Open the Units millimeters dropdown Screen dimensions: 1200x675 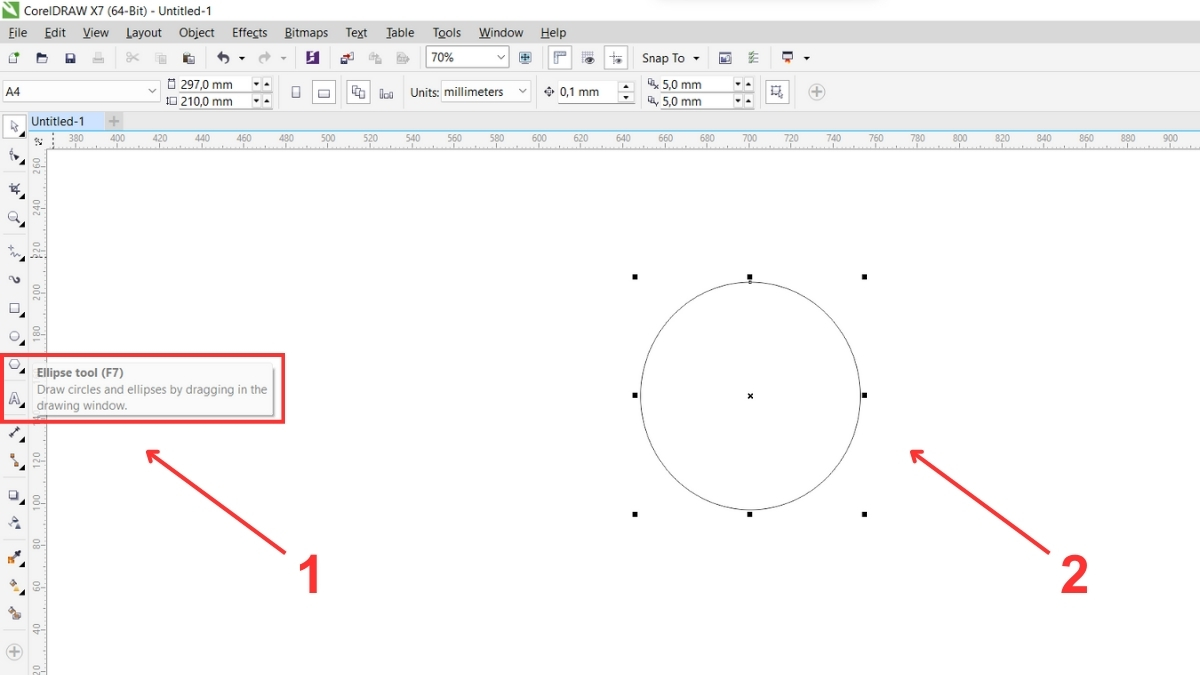point(523,91)
